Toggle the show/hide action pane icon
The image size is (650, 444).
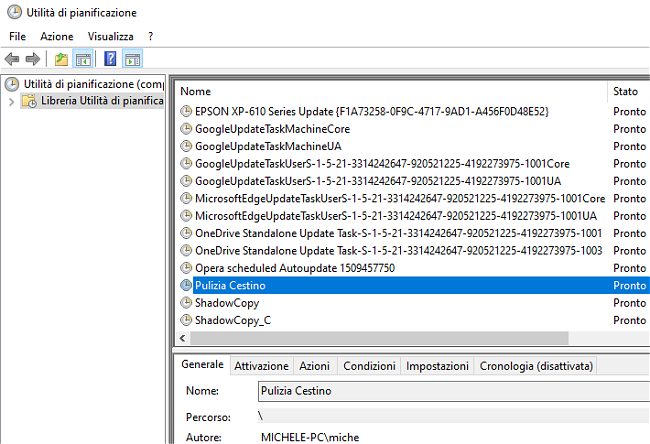coord(133,59)
